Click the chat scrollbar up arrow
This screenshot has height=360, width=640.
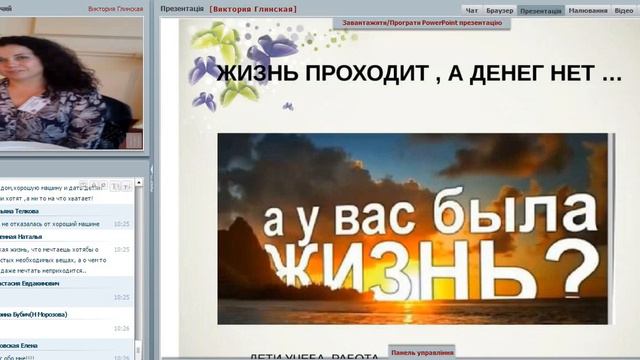[139, 182]
